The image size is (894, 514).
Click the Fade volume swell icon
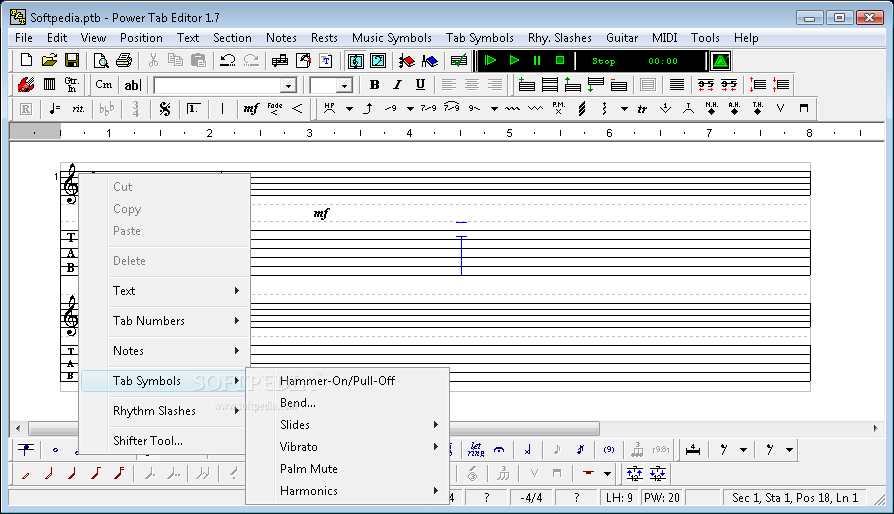click(x=275, y=108)
